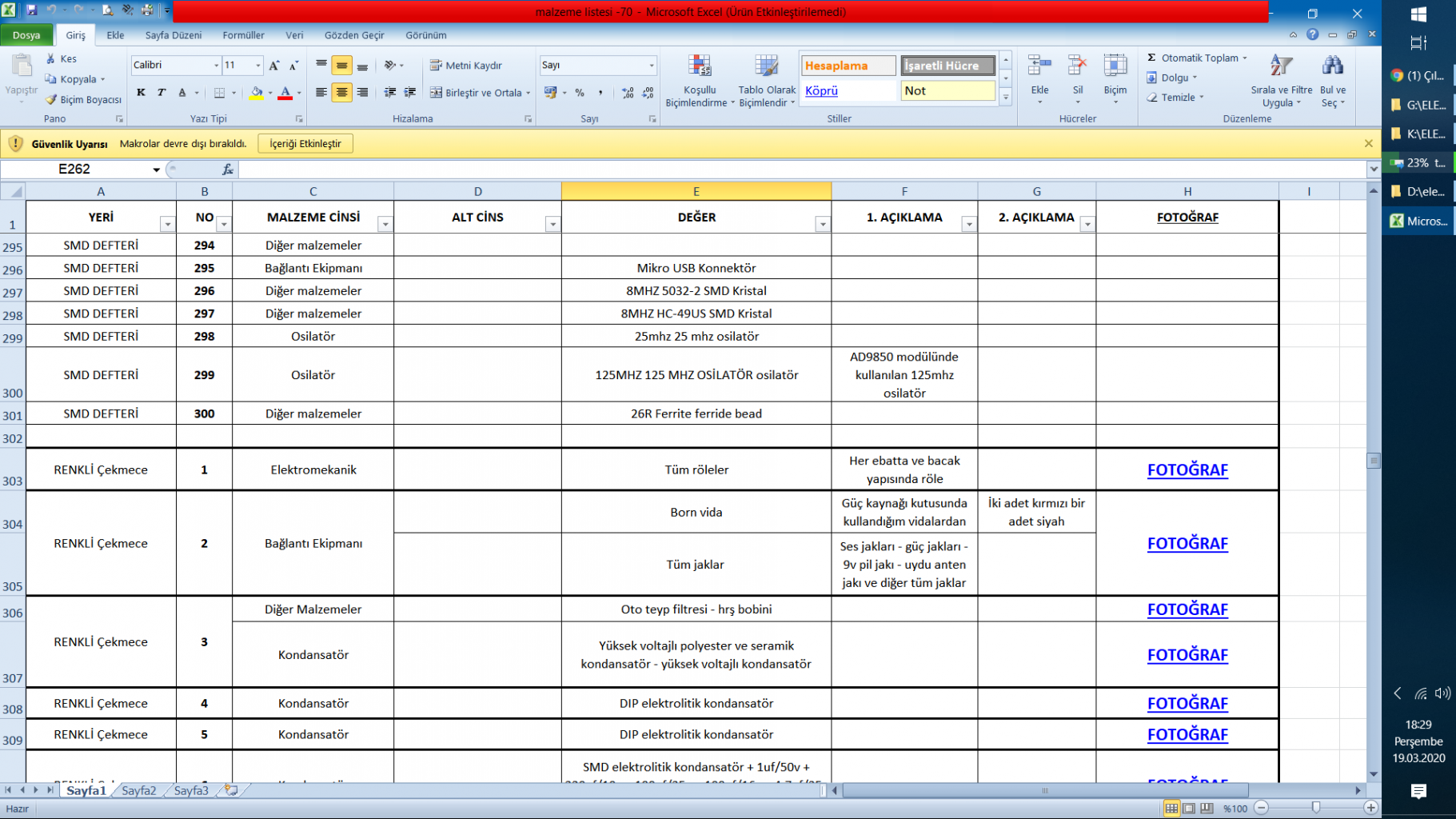Open the Bul ve Seç tool

[x=1333, y=81]
